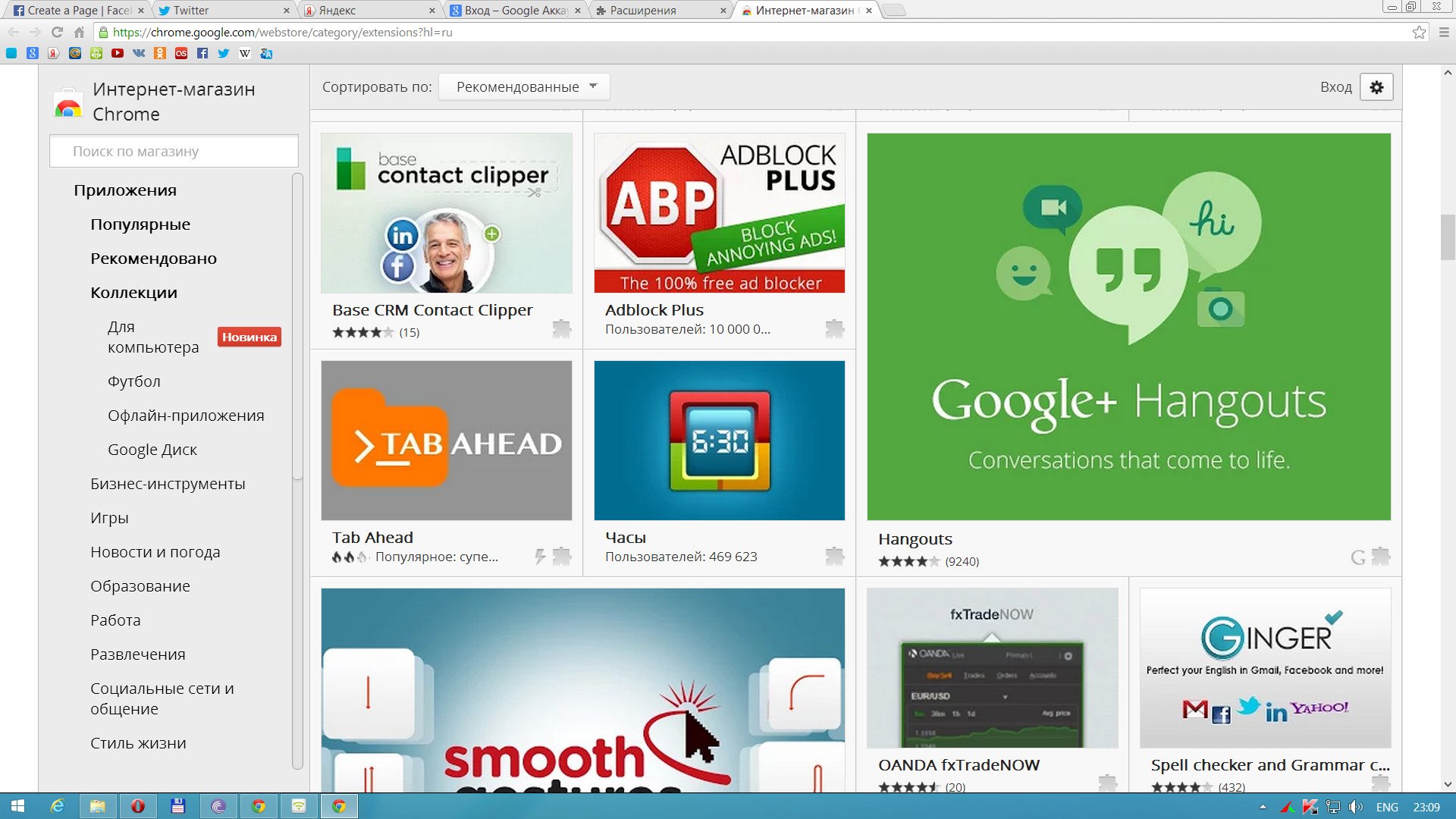Open the 'Google Диск' collection
This screenshot has height=819, width=1456.
pyautogui.click(x=152, y=449)
